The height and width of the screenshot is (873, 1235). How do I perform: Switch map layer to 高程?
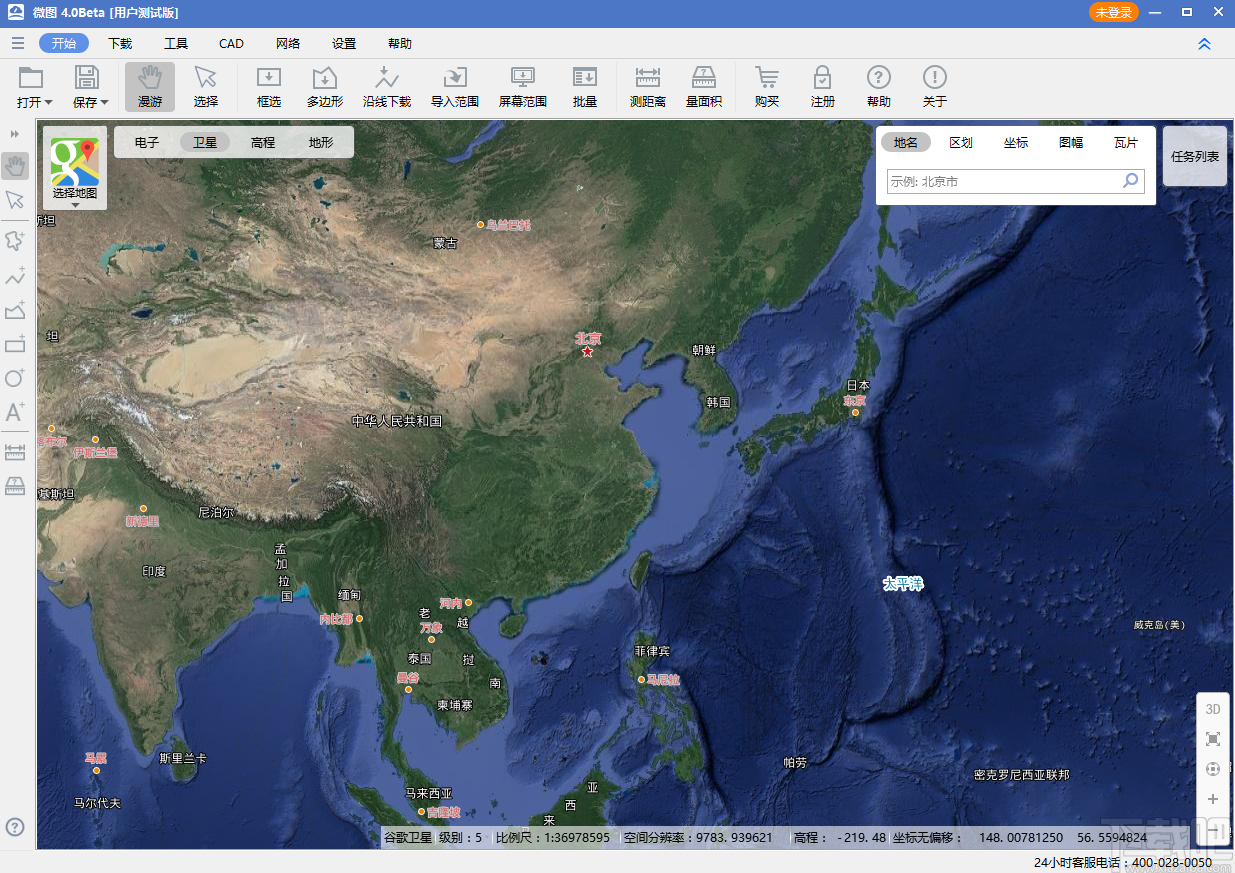pos(263,143)
